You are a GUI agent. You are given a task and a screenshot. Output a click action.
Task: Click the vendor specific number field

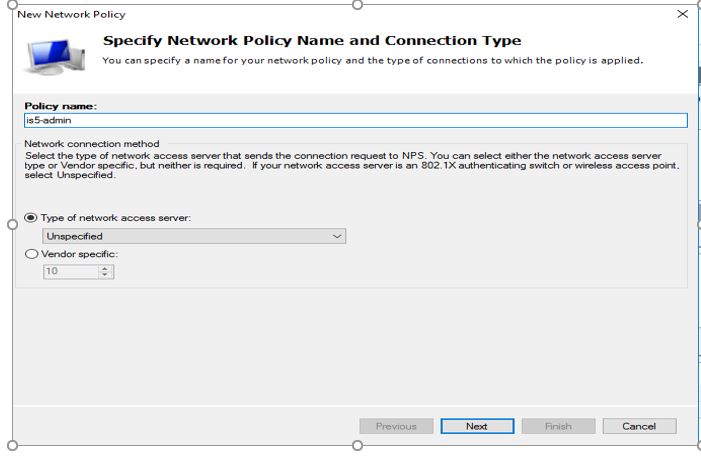tap(71, 271)
